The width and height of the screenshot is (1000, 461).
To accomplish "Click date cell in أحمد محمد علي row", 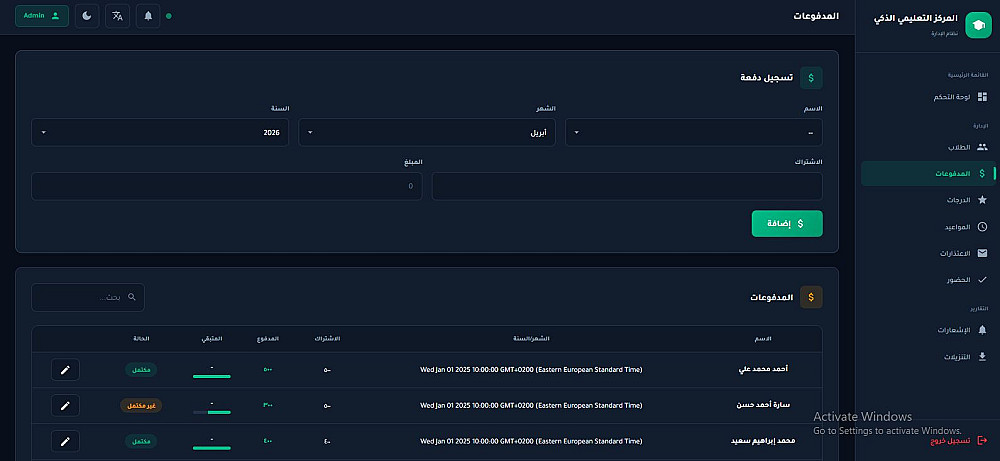I will [x=531, y=370].
